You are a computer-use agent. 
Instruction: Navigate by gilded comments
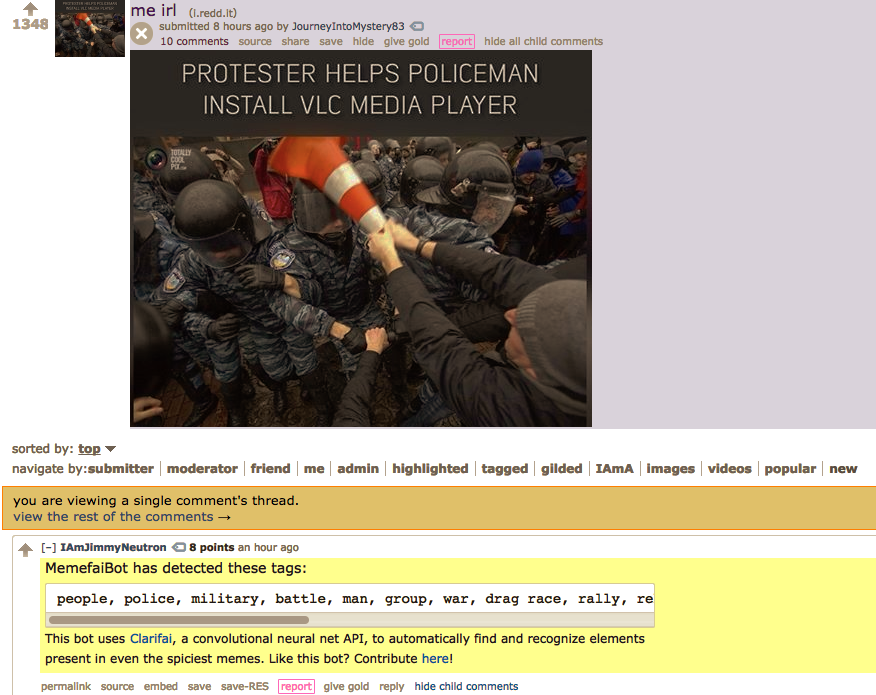(561, 469)
